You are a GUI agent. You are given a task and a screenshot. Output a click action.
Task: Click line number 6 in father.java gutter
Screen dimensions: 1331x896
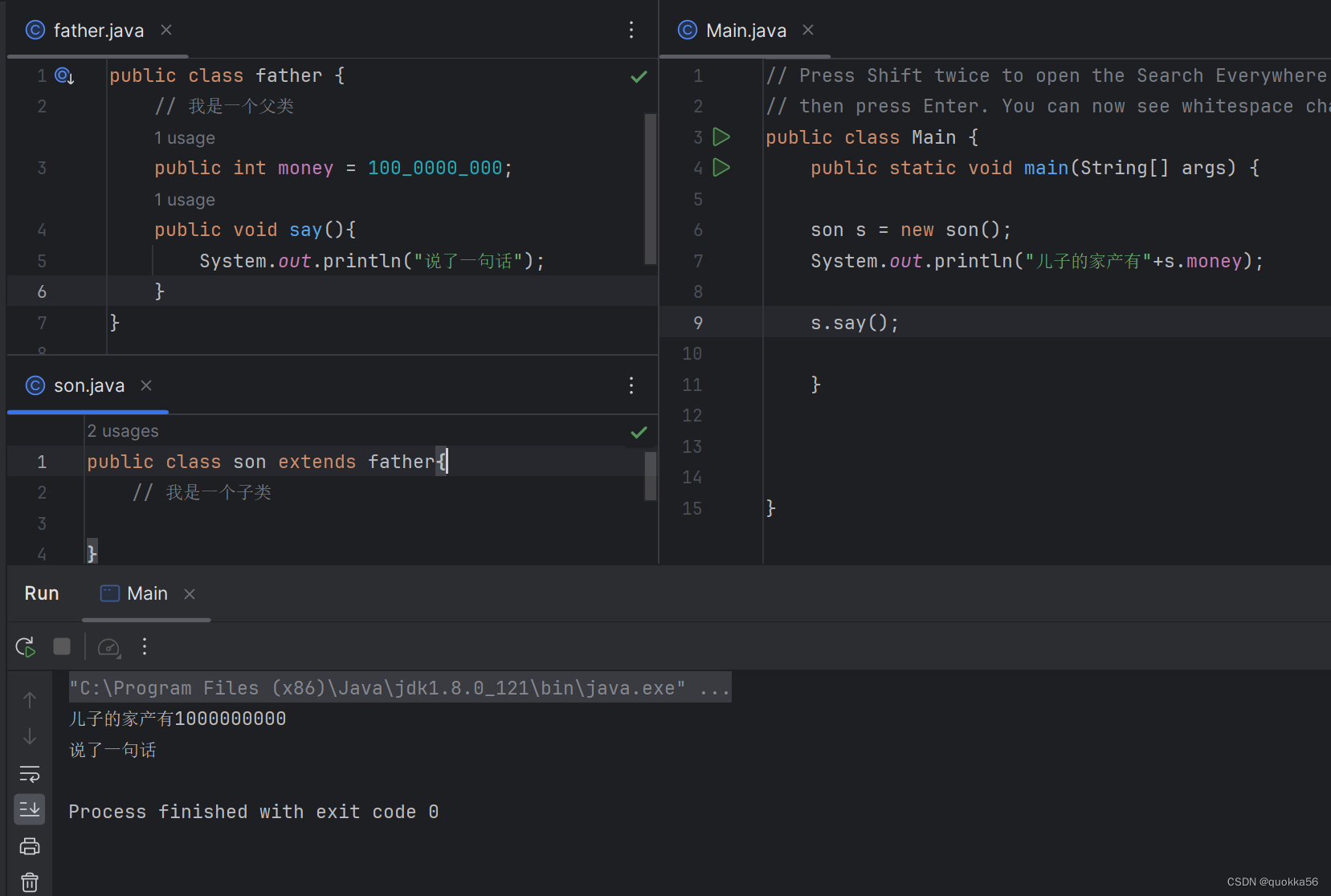(42, 291)
